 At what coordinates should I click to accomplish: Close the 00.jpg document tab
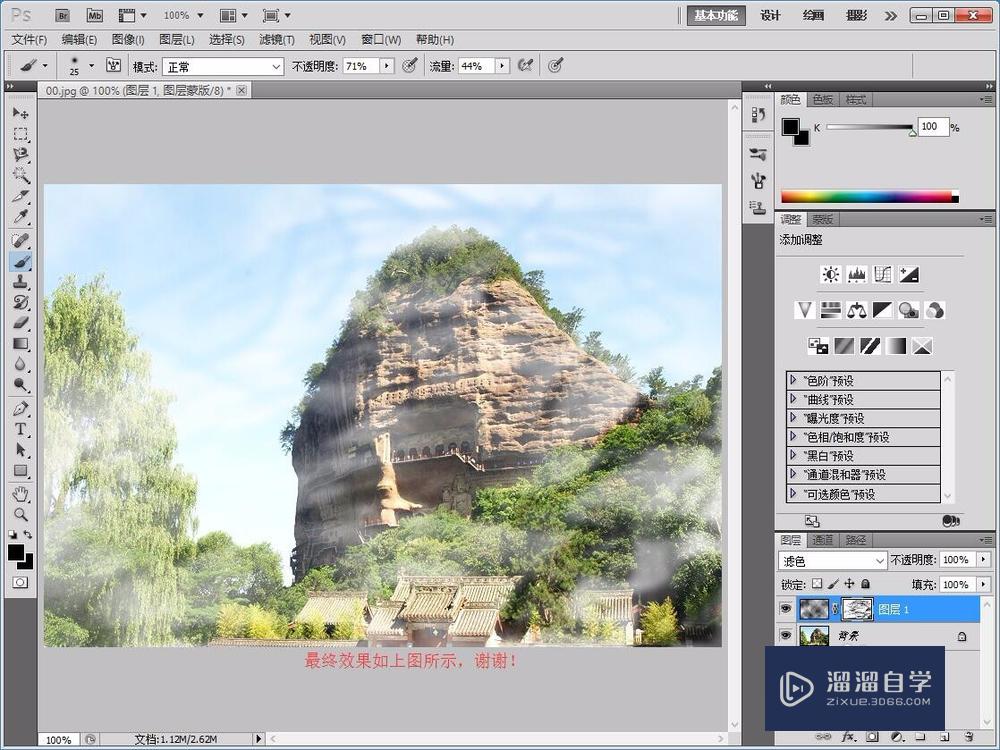click(242, 91)
